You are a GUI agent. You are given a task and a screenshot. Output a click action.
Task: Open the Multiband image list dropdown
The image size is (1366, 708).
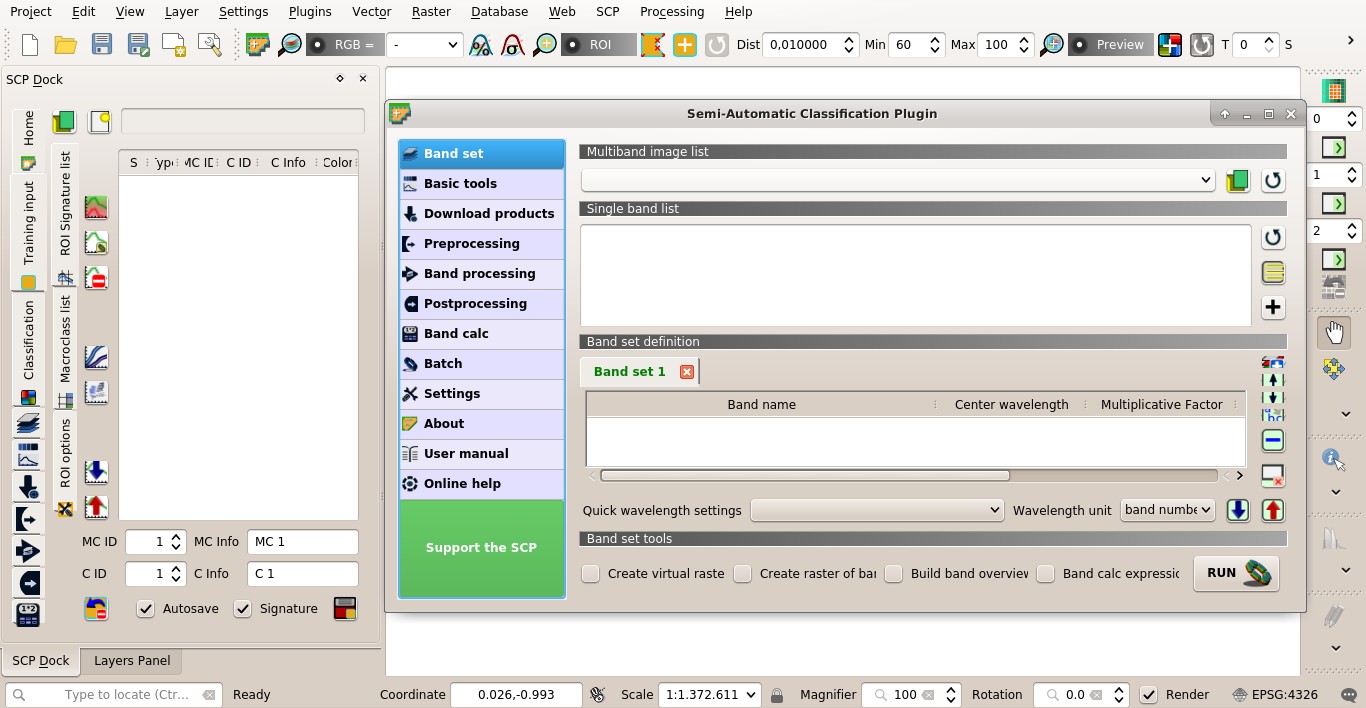click(x=898, y=180)
